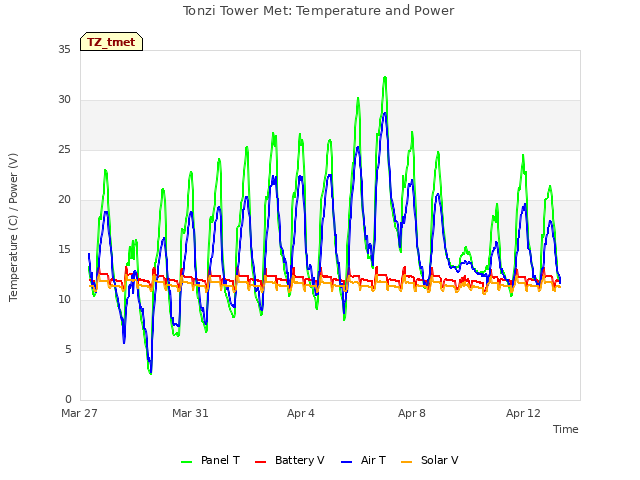Click the 'Apr 12' x-axis tick label
This screenshot has width=640, height=480.
pyautogui.click(x=523, y=413)
